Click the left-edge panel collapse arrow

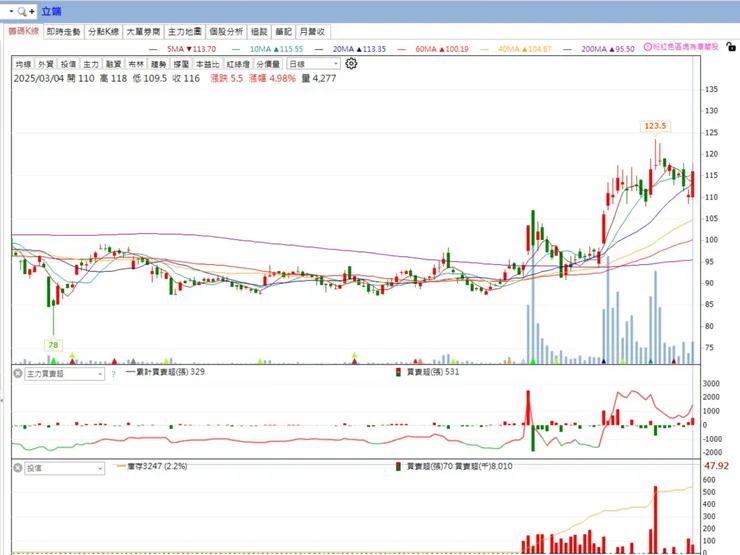pyautogui.click(x=2, y=400)
